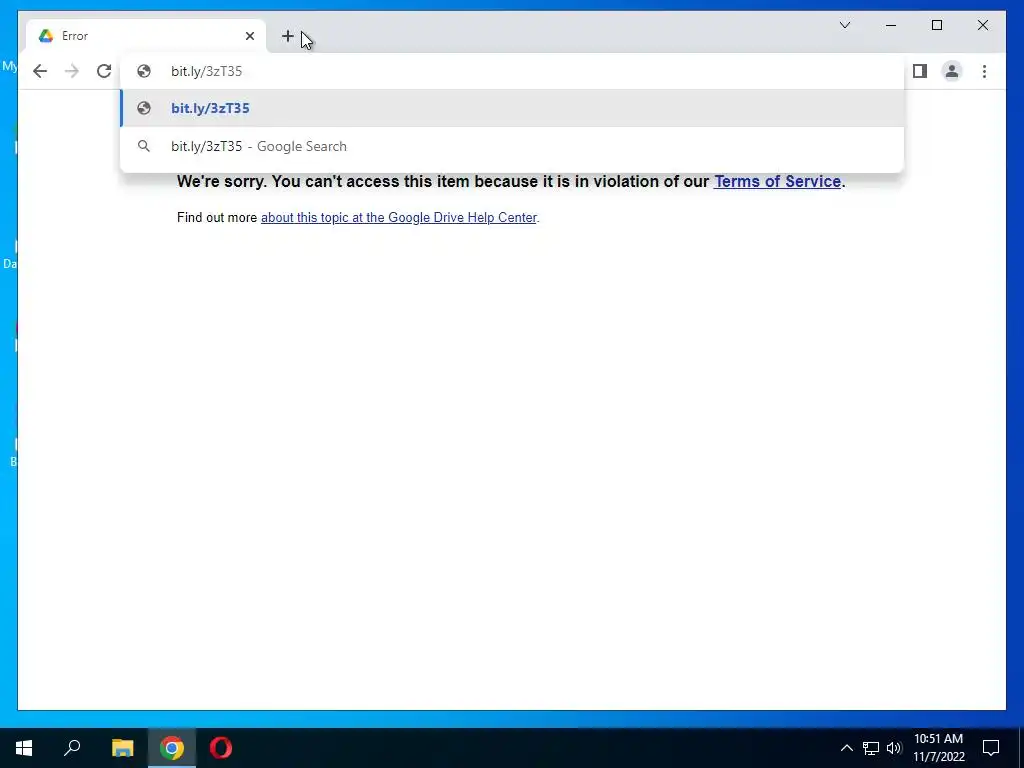Launch File Explorer from the taskbar
The width and height of the screenshot is (1024, 768).
pyautogui.click(x=122, y=748)
